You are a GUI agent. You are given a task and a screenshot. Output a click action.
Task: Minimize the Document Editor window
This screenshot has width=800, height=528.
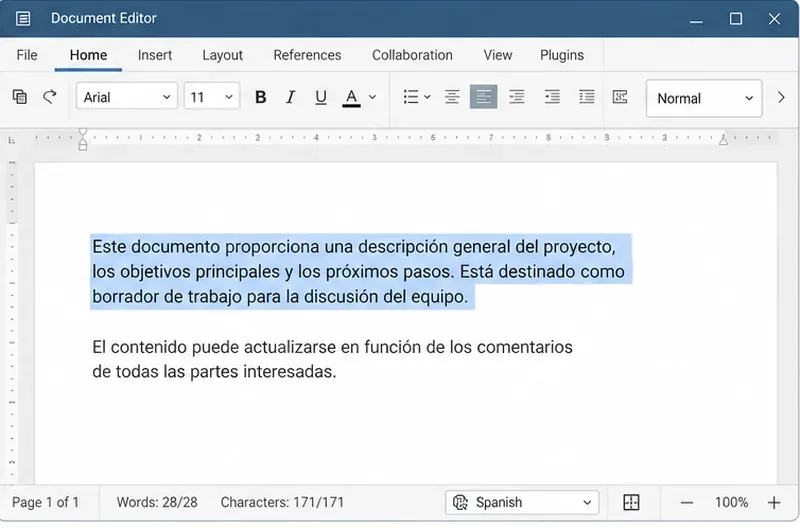pos(696,19)
